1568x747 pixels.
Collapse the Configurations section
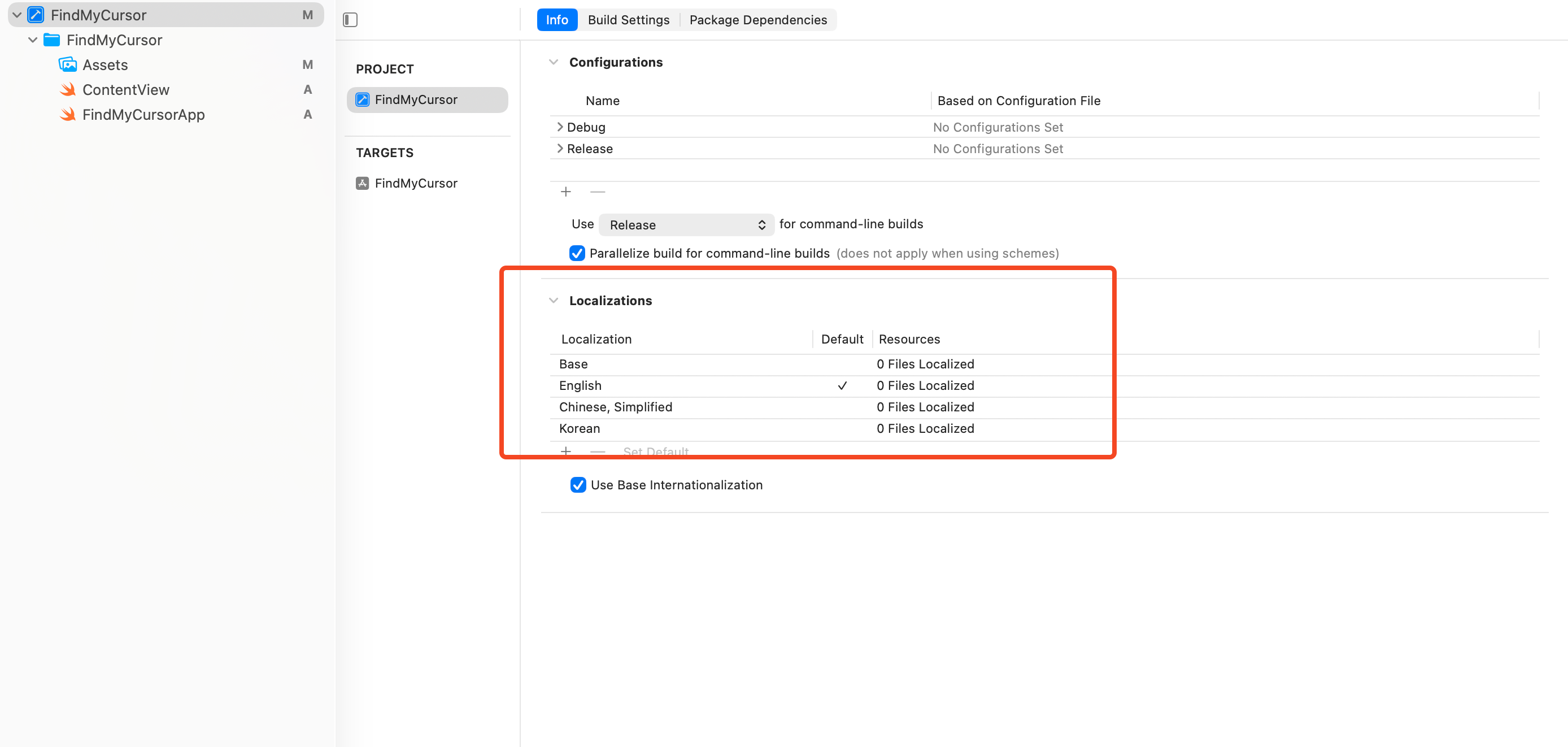pyautogui.click(x=554, y=62)
